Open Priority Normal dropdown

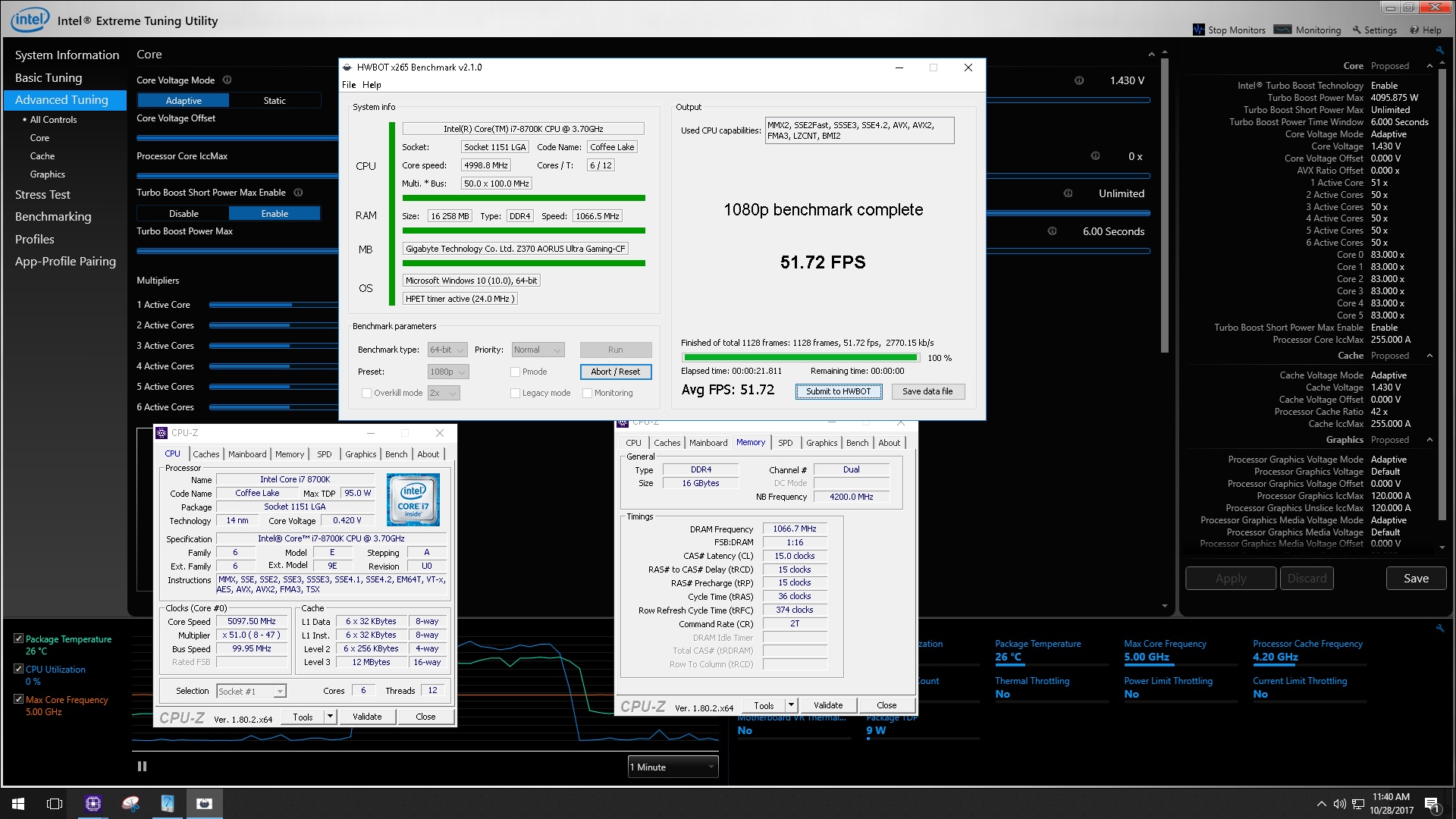[538, 350]
